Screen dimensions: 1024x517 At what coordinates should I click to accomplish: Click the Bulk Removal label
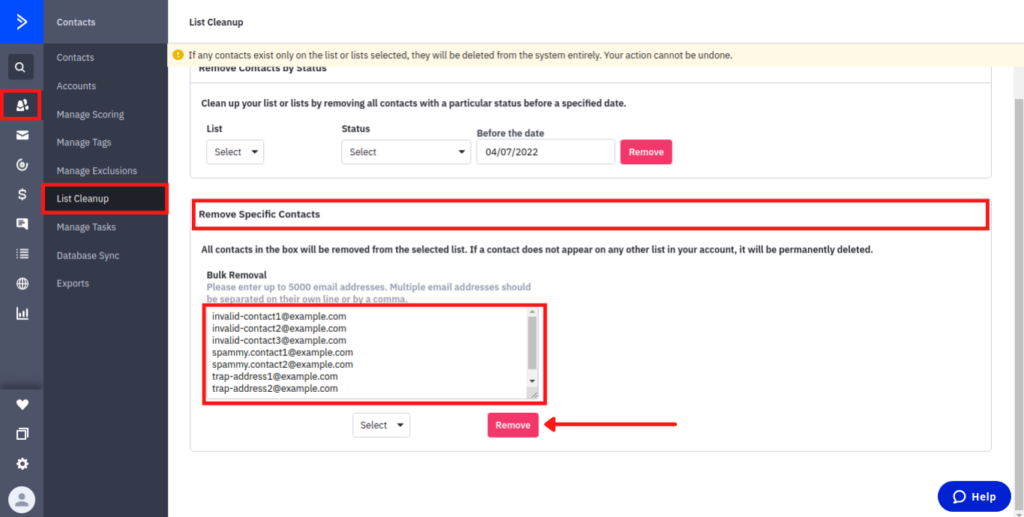[x=236, y=275]
